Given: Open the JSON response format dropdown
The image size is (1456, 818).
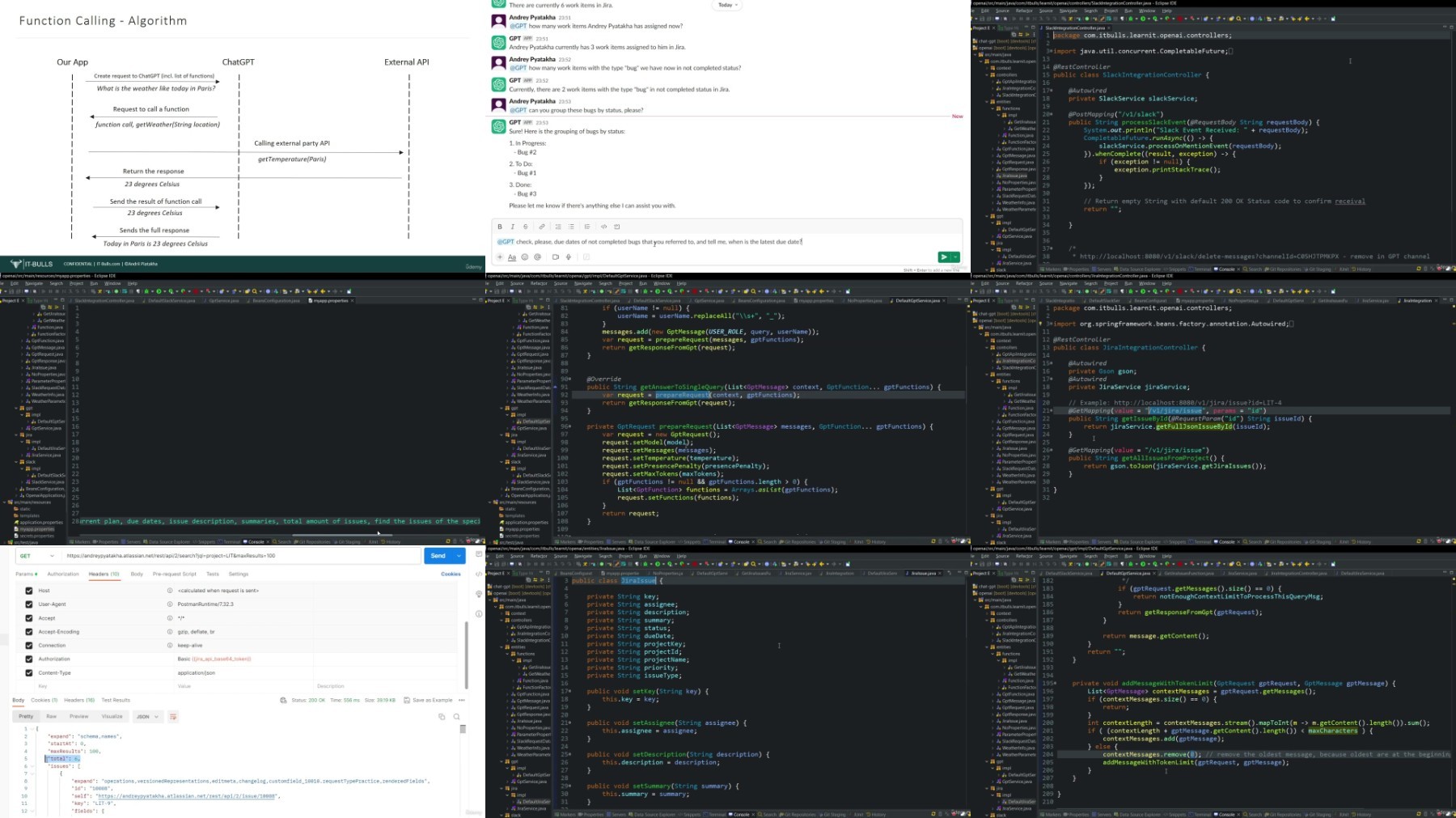Looking at the screenshot, I should [146, 717].
